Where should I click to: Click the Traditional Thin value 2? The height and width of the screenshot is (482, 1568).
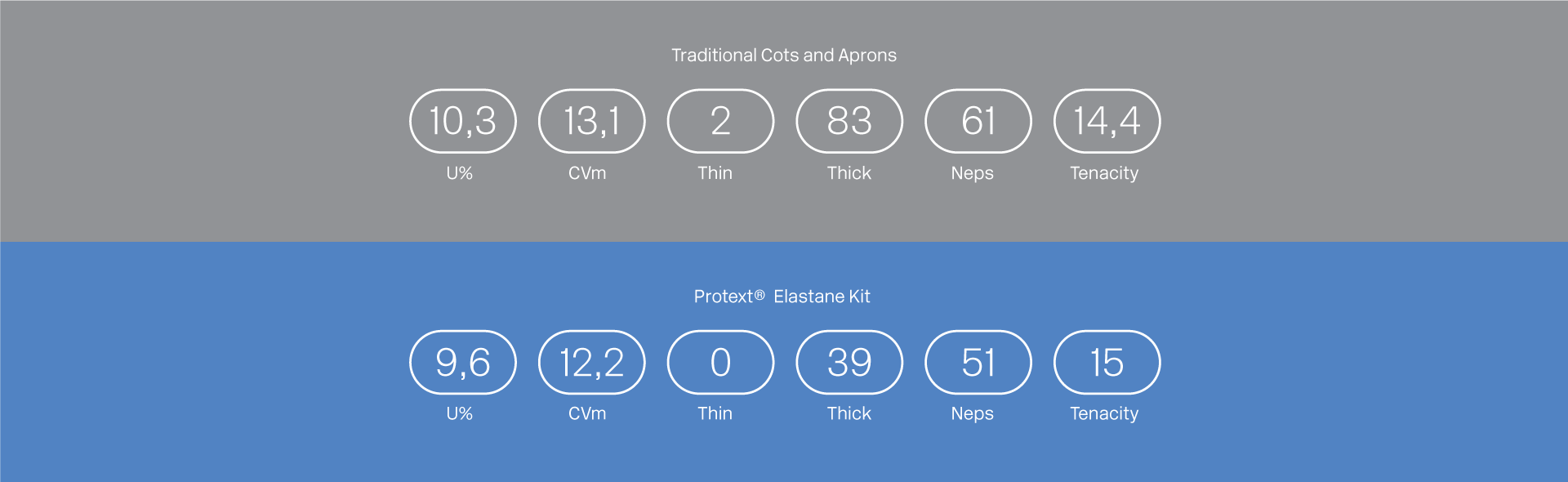[x=720, y=121]
